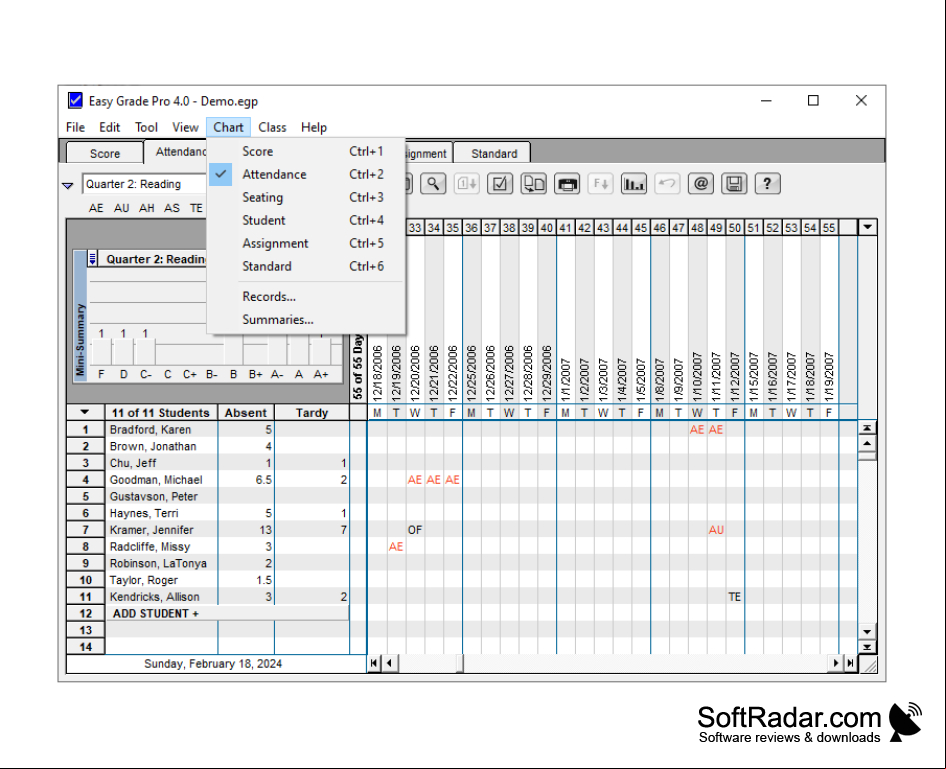This screenshot has width=946, height=769.
Task: Click the horizontal scrollbar thumb
Action: coord(460,663)
